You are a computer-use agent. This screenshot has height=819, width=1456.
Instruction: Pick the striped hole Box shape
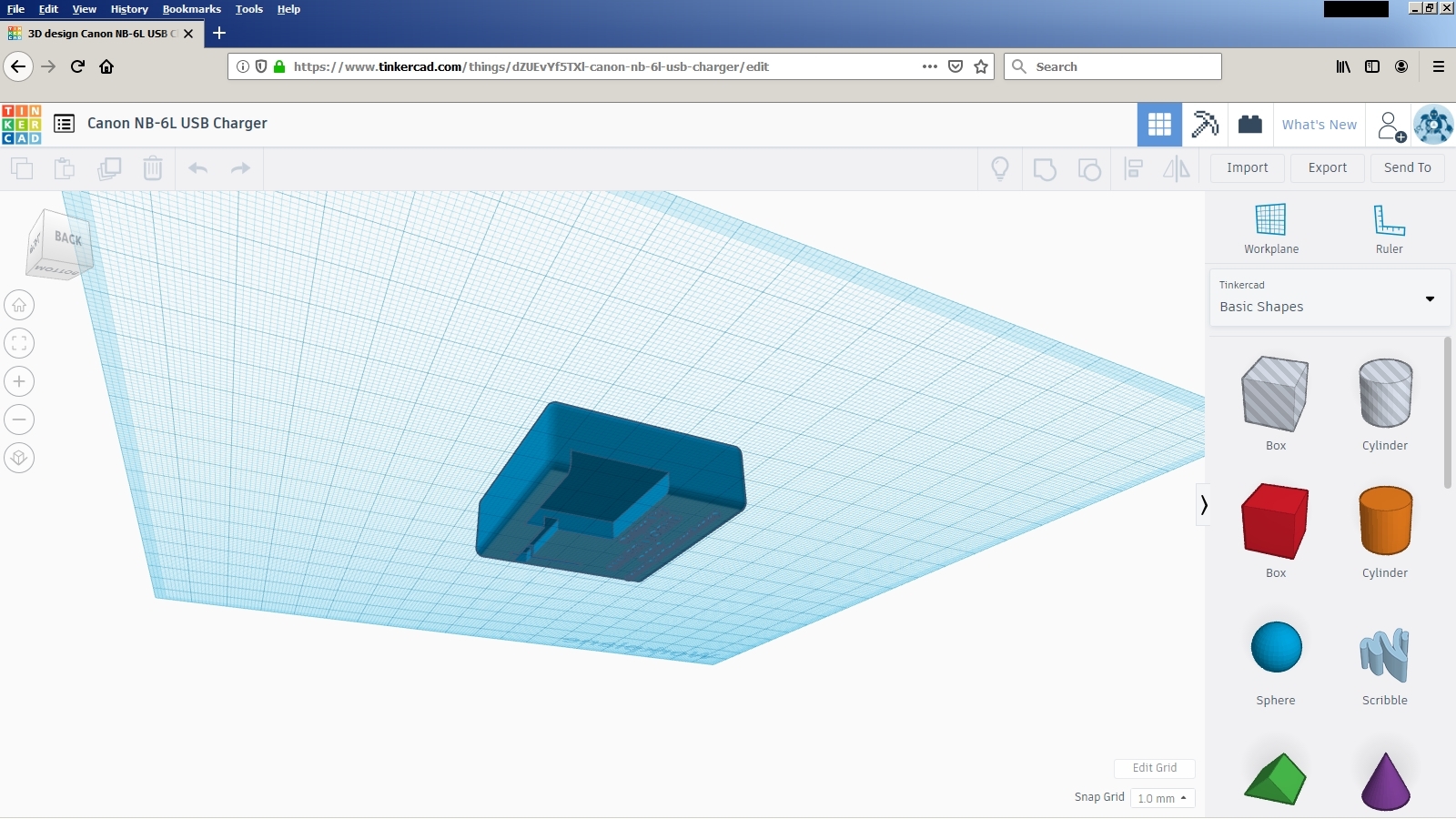point(1275,394)
